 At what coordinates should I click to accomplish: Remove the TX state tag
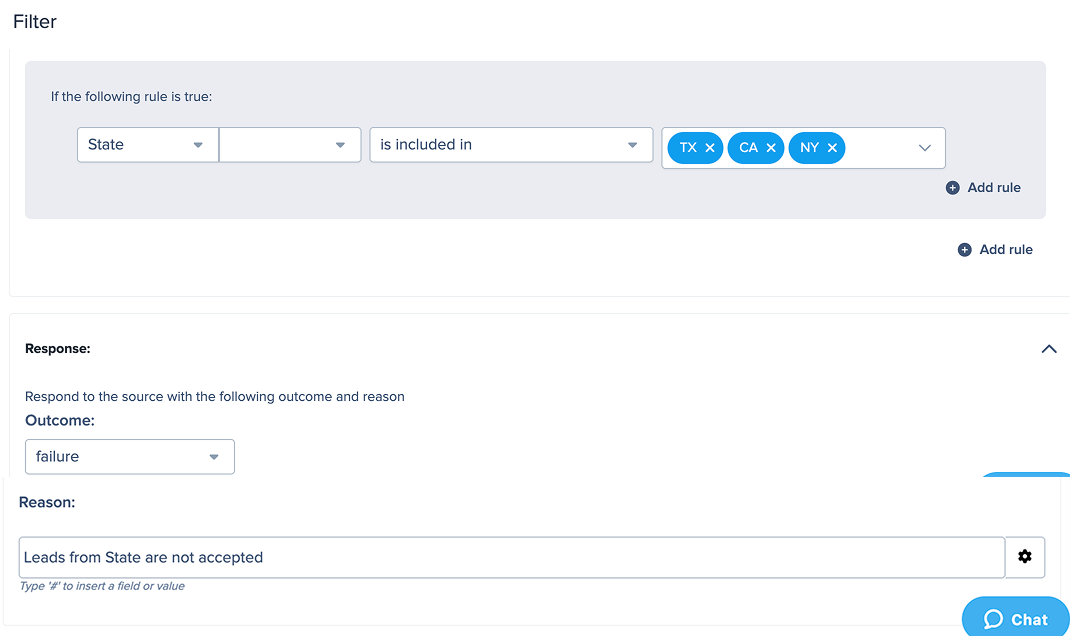710,148
